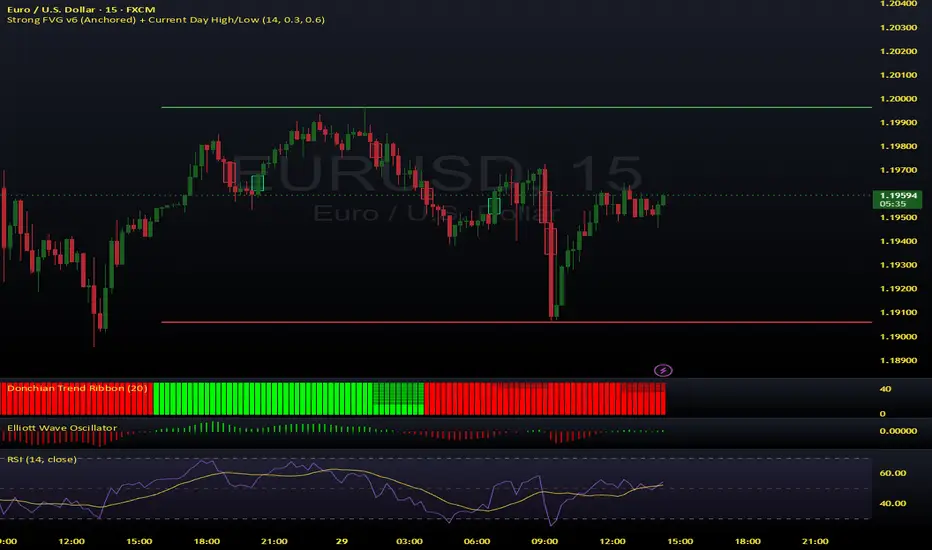Select the green current day high line

click(516, 108)
